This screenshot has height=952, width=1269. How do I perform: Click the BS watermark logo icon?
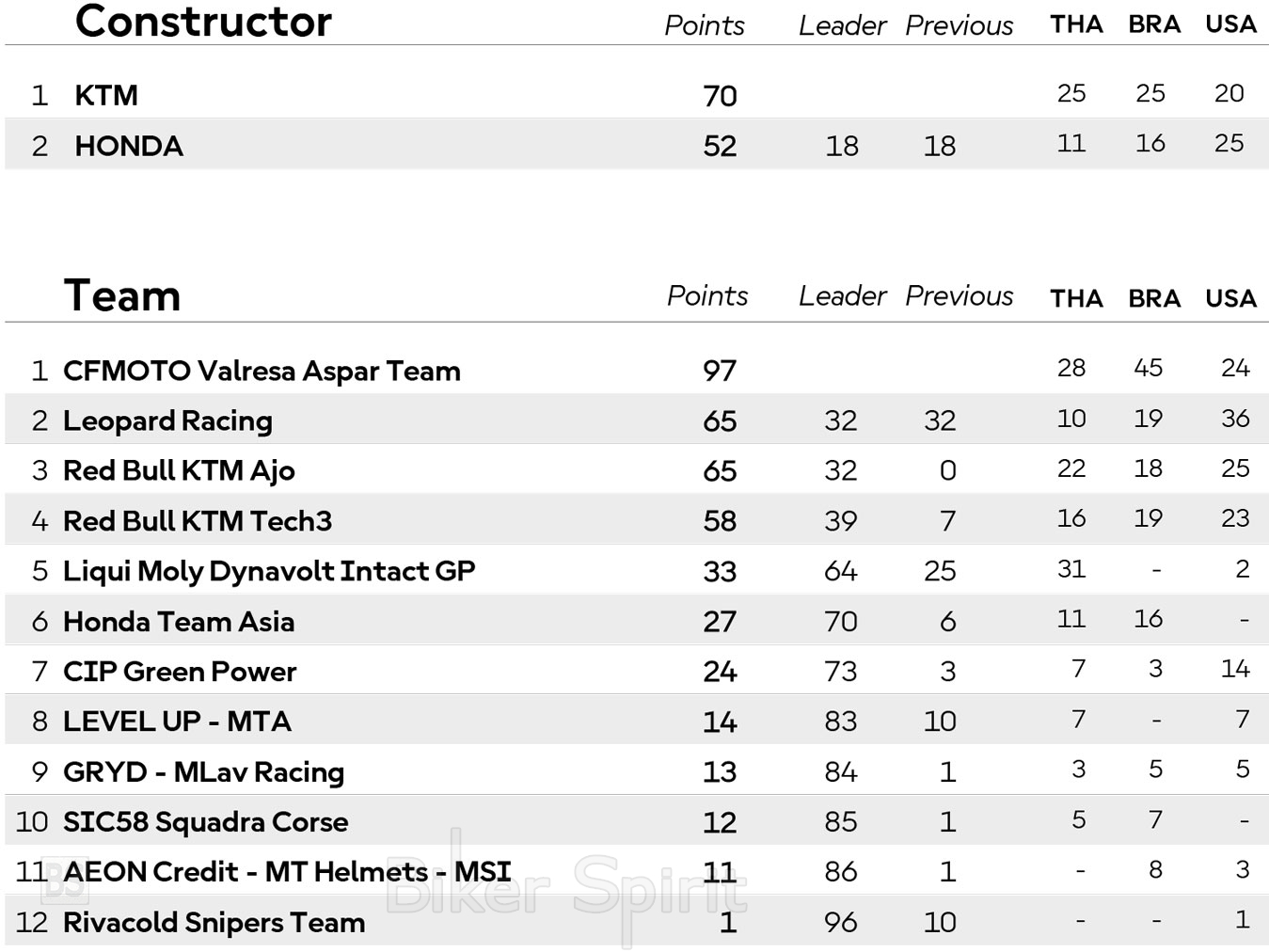tap(65, 881)
